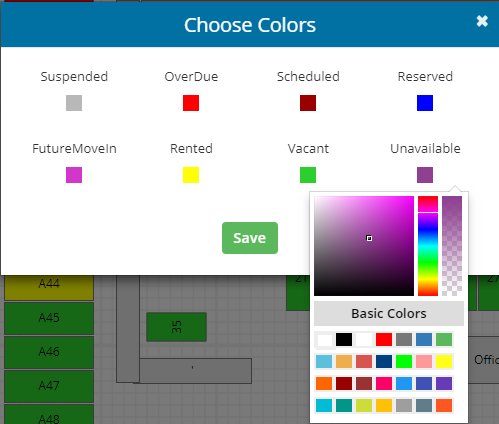Click inside the saturation gradient square
This screenshot has height=424, width=499.
364,246
